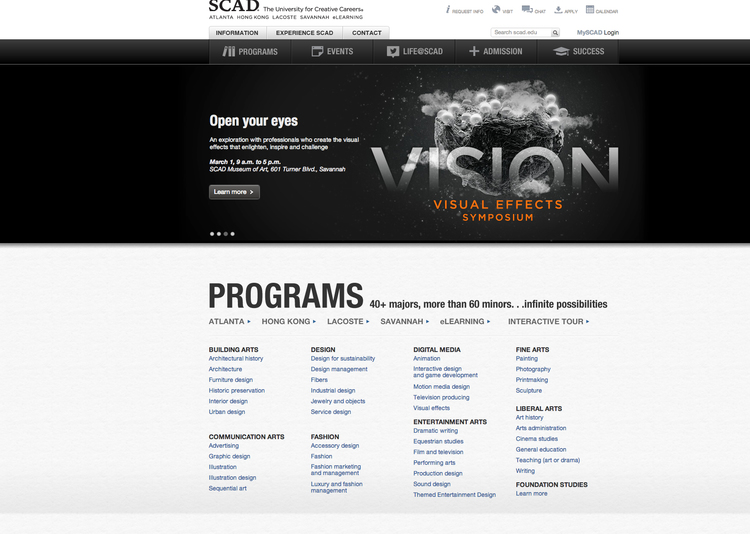This screenshot has height=534, width=750.
Task: Open the Writing link
Action: 525,471
